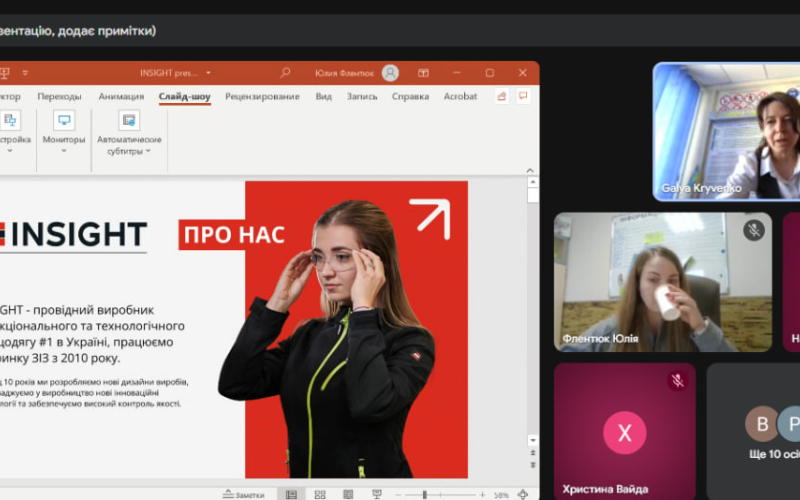Viewport: 800px width, 500px height.
Task: Click the INSIGHT logo on slide
Action: [73, 235]
